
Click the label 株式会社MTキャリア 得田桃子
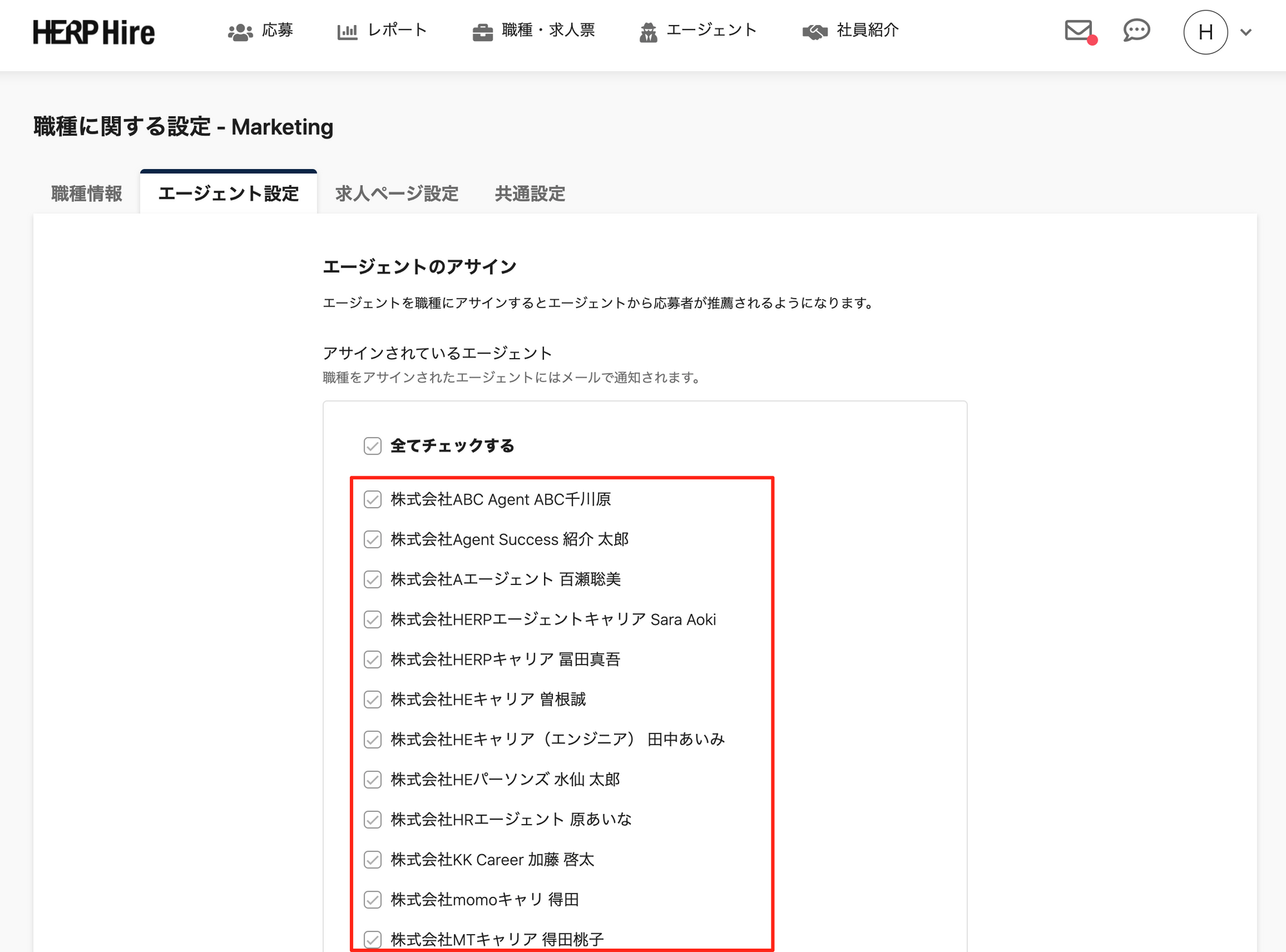(x=497, y=940)
